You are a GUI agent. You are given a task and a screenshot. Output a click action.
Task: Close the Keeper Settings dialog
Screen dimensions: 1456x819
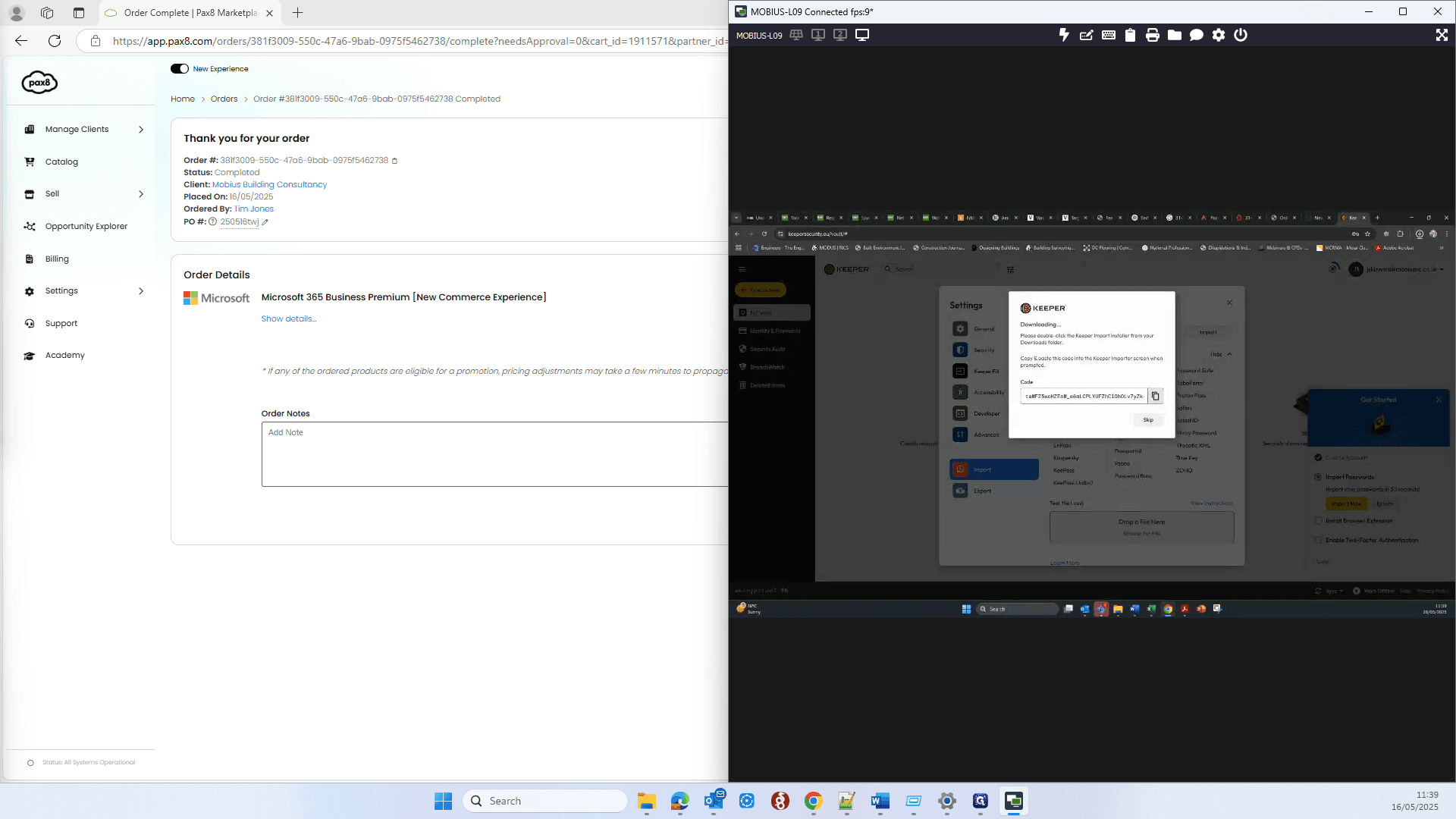coord(1229,303)
